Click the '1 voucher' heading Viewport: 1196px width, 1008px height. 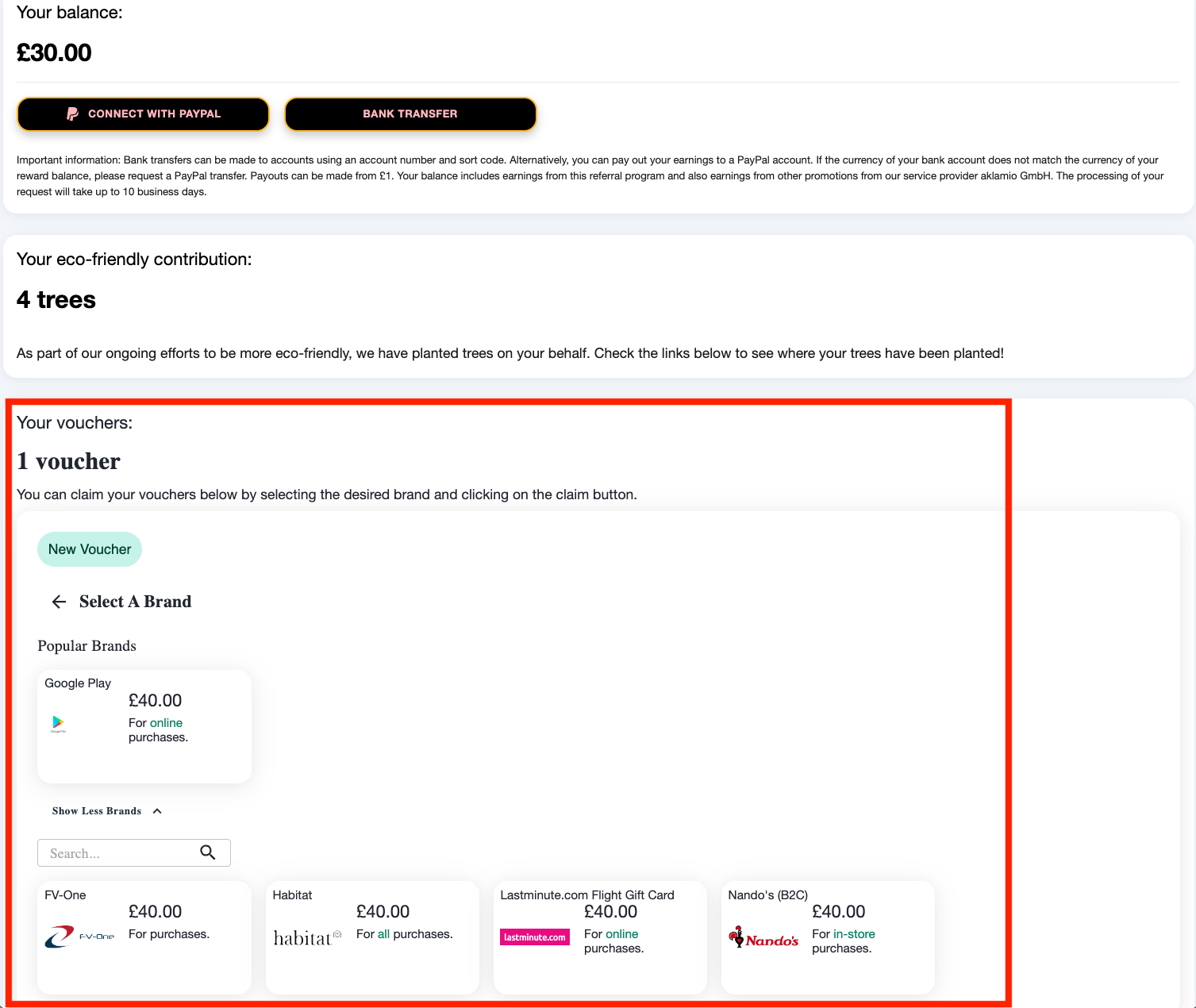[69, 461]
